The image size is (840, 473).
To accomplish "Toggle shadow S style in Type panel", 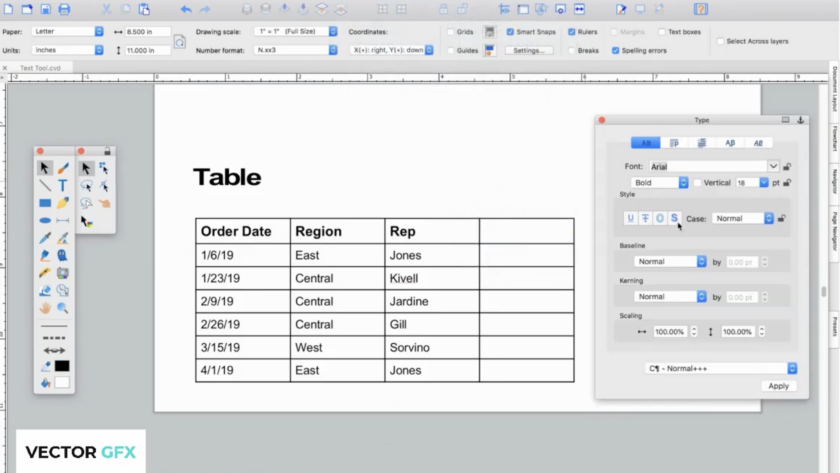I will [x=674, y=218].
